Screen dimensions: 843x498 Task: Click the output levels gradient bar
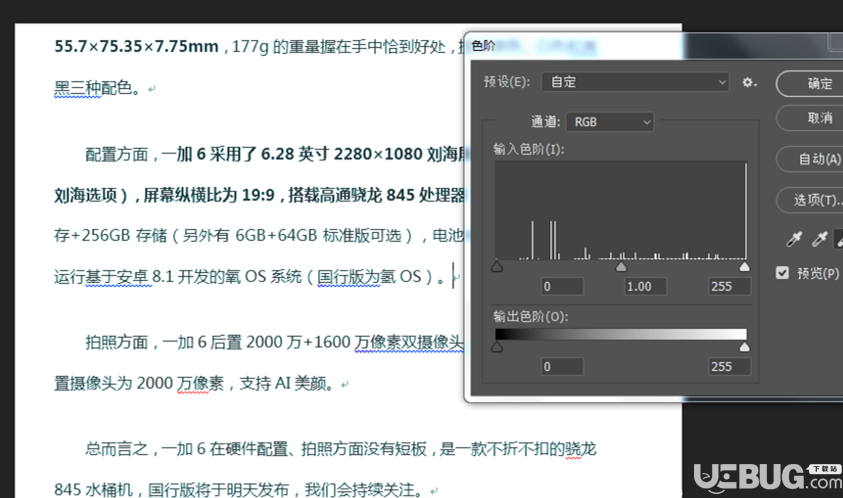coord(620,335)
